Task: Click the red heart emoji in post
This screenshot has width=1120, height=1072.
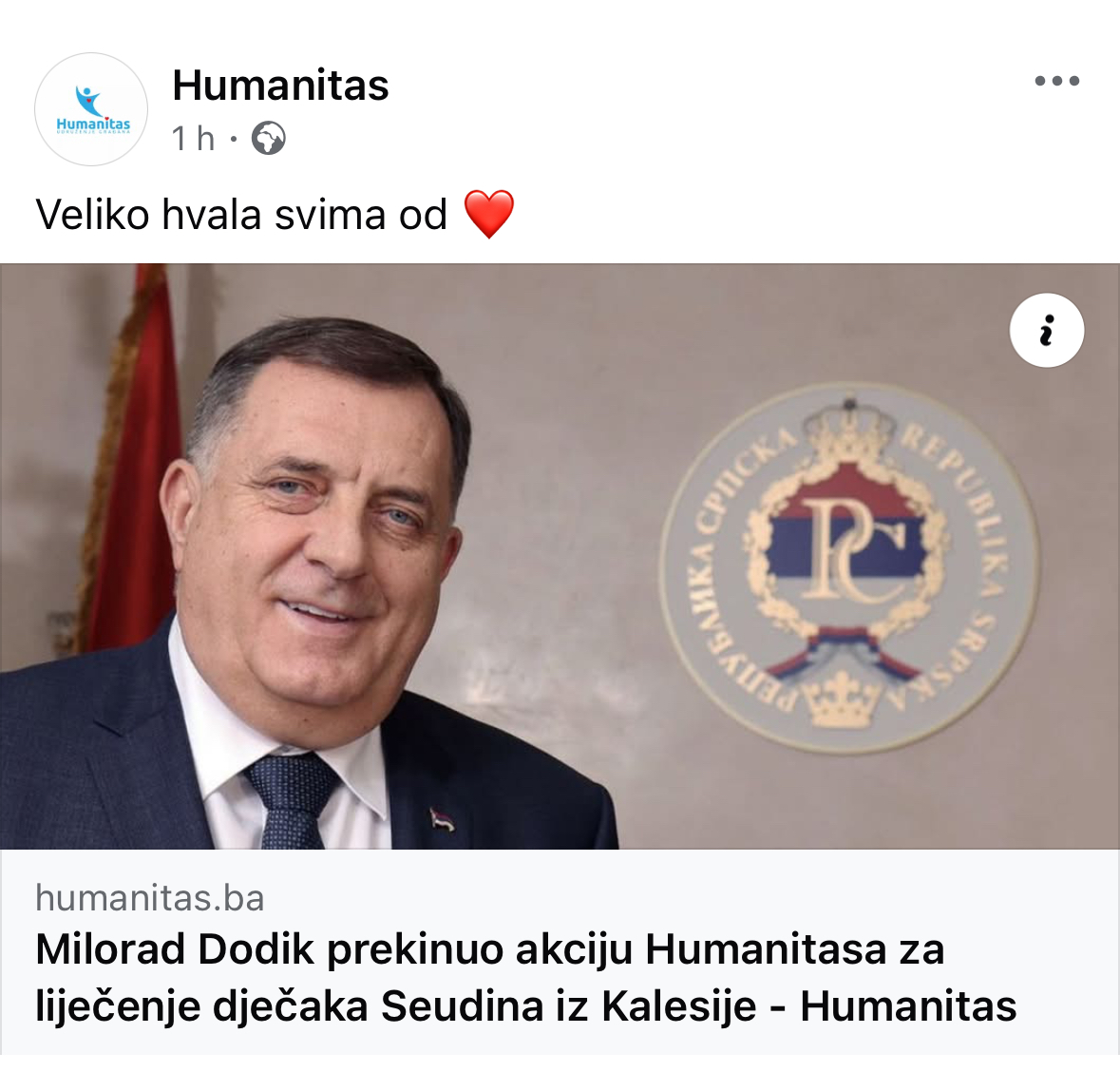Action: [488, 214]
